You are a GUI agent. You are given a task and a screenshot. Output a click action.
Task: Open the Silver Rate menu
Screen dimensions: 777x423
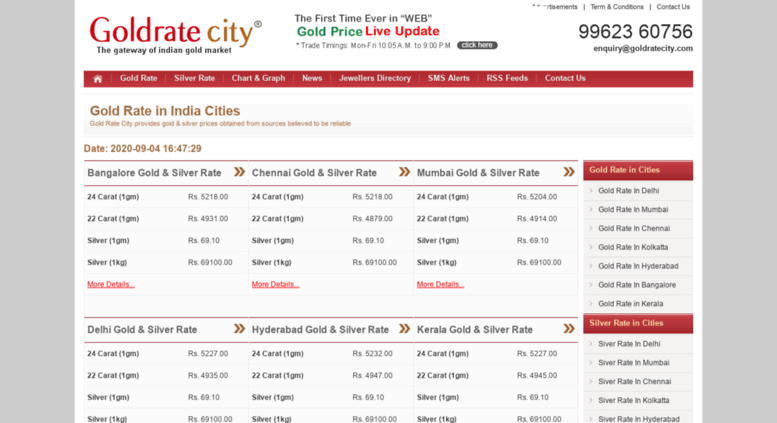pyautogui.click(x=194, y=78)
